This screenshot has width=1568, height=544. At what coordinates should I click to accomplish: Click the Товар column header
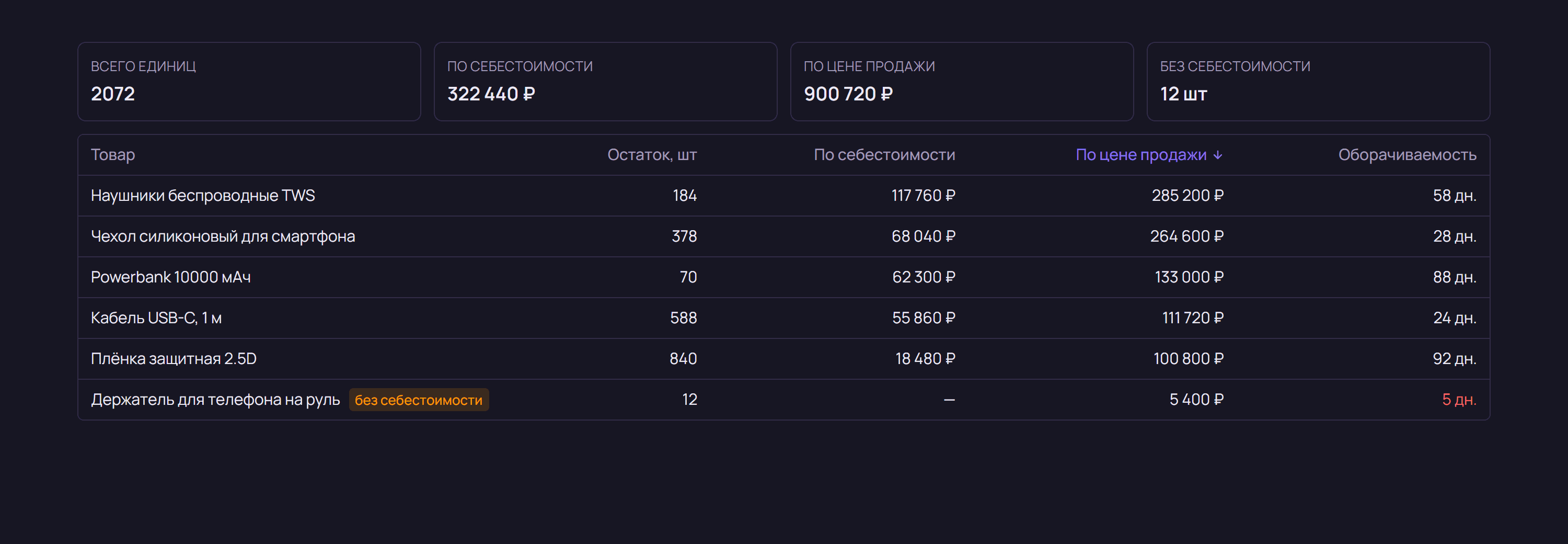(112, 155)
